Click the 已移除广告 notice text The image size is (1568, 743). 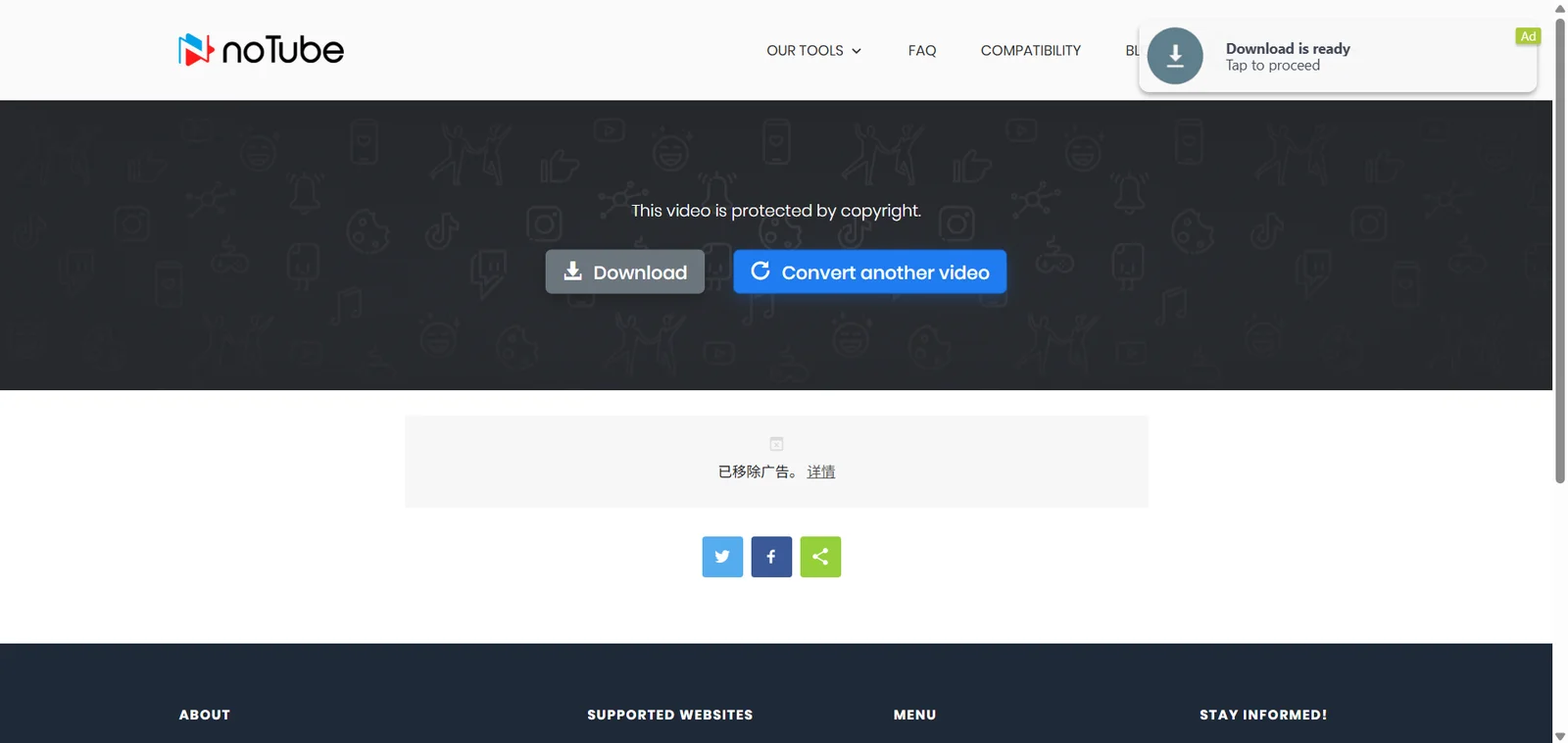pos(760,471)
